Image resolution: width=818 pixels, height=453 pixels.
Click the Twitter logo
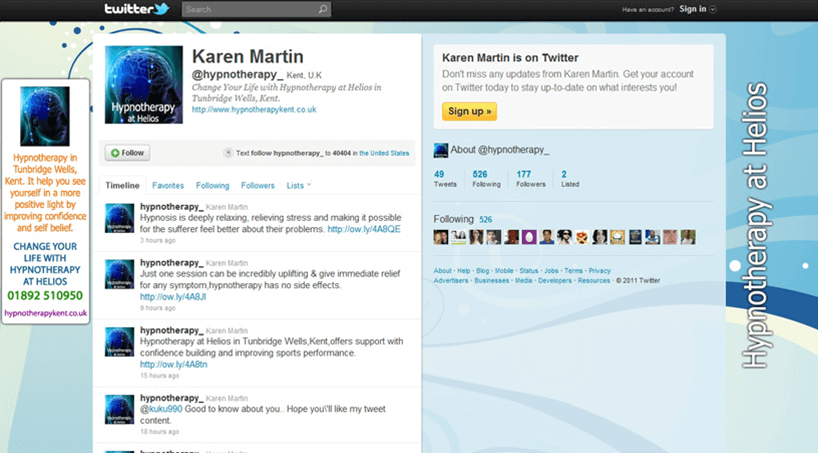click(137, 9)
